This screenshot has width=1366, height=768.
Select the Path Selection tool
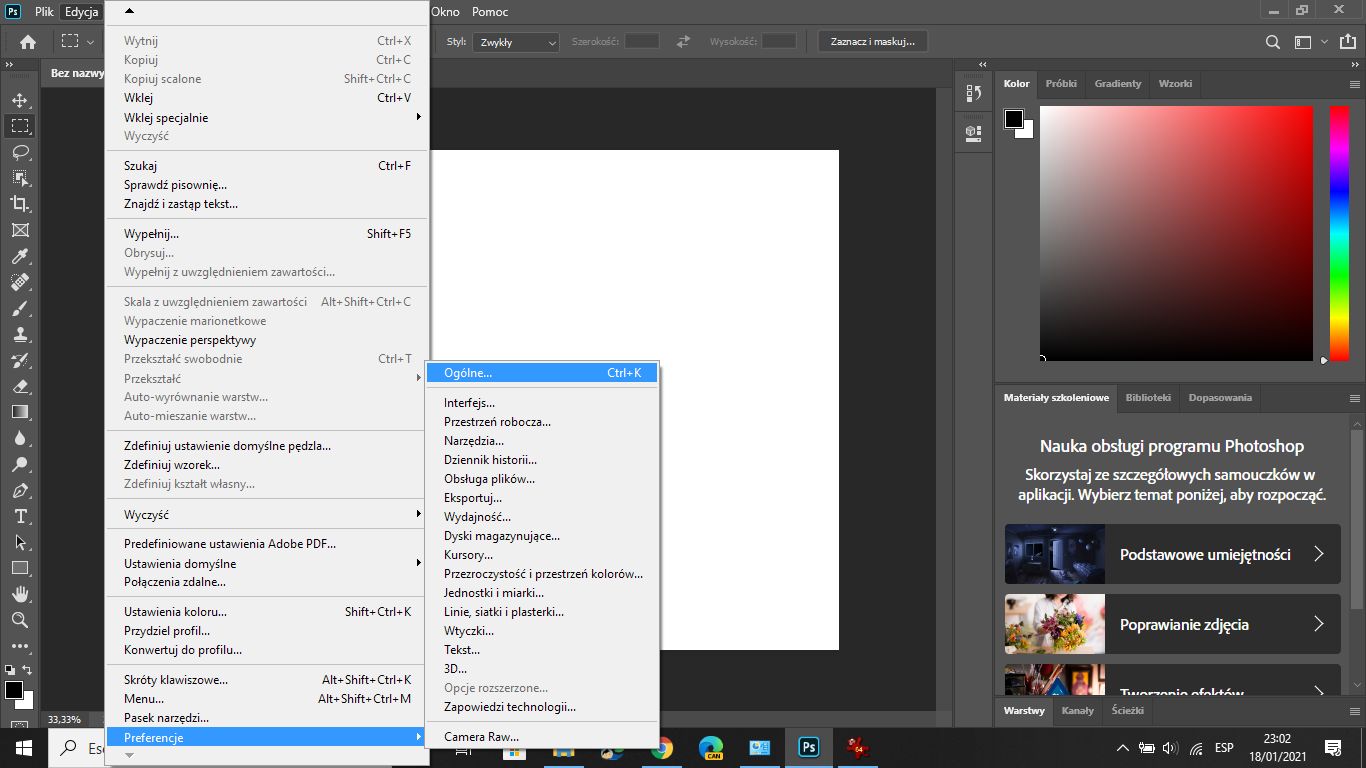click(19, 542)
